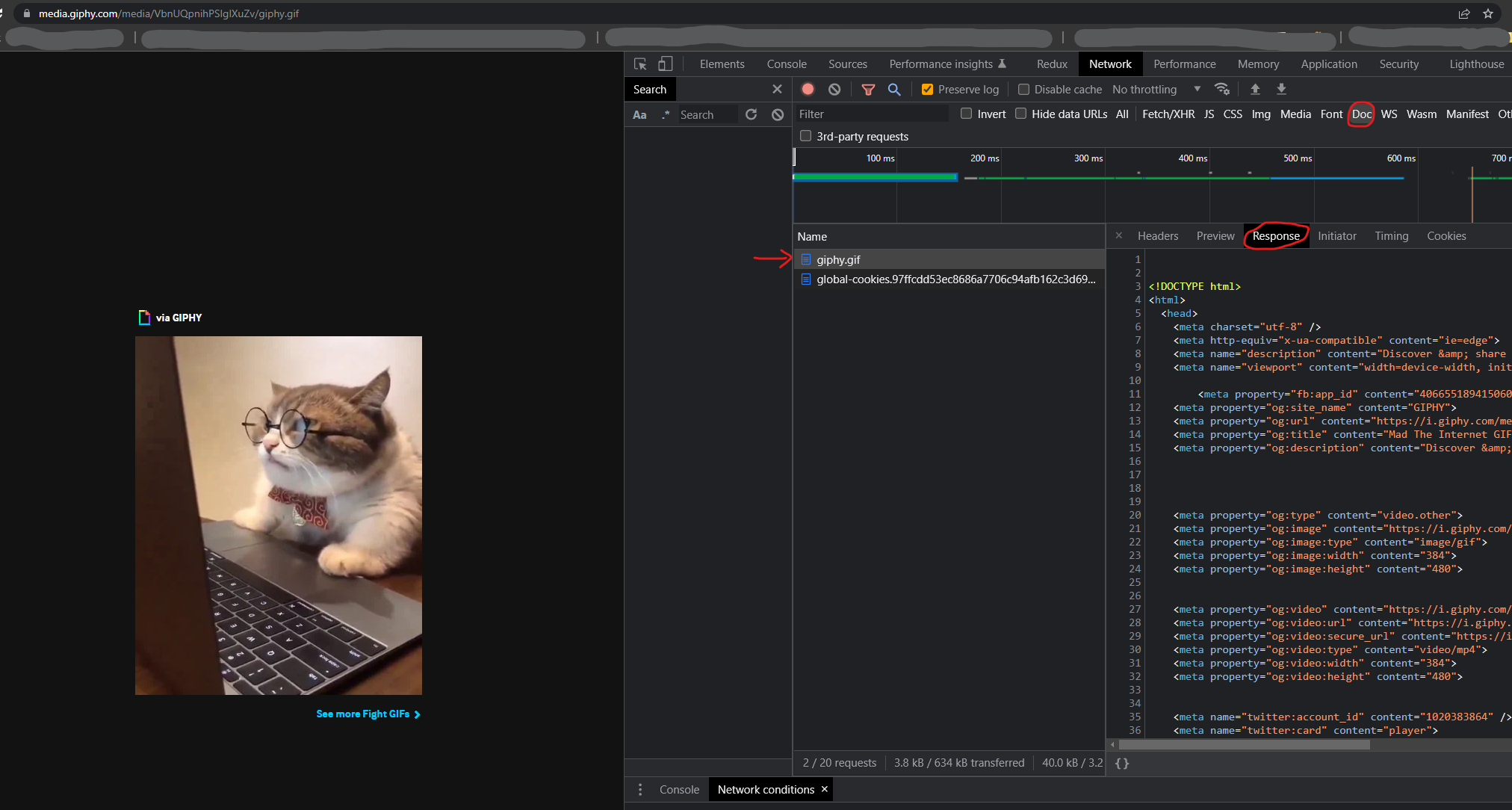Import HAR file upload icon
Screen dimensions: 1512x810
click(1255, 89)
